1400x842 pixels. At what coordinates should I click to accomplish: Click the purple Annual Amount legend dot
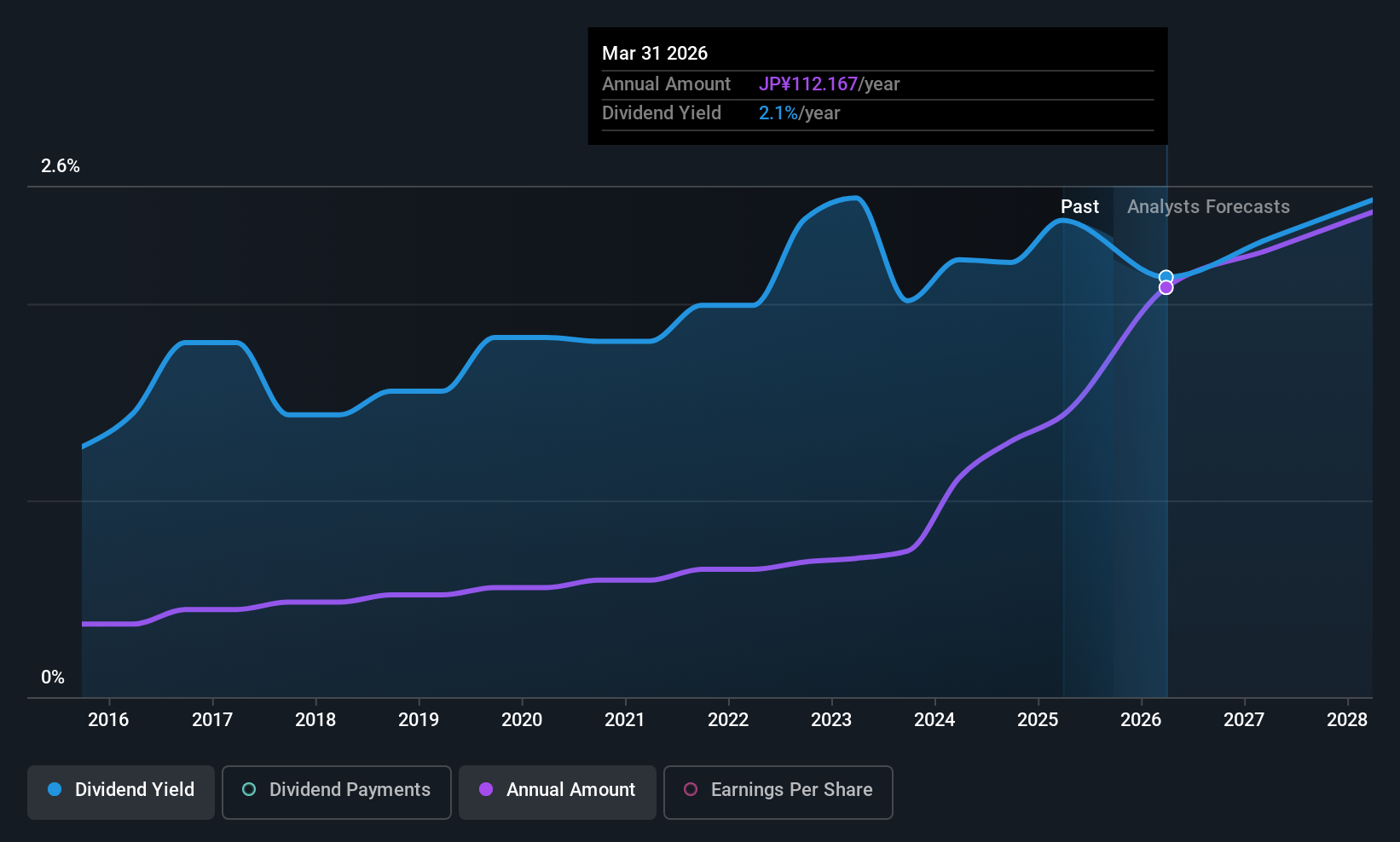coord(486,789)
